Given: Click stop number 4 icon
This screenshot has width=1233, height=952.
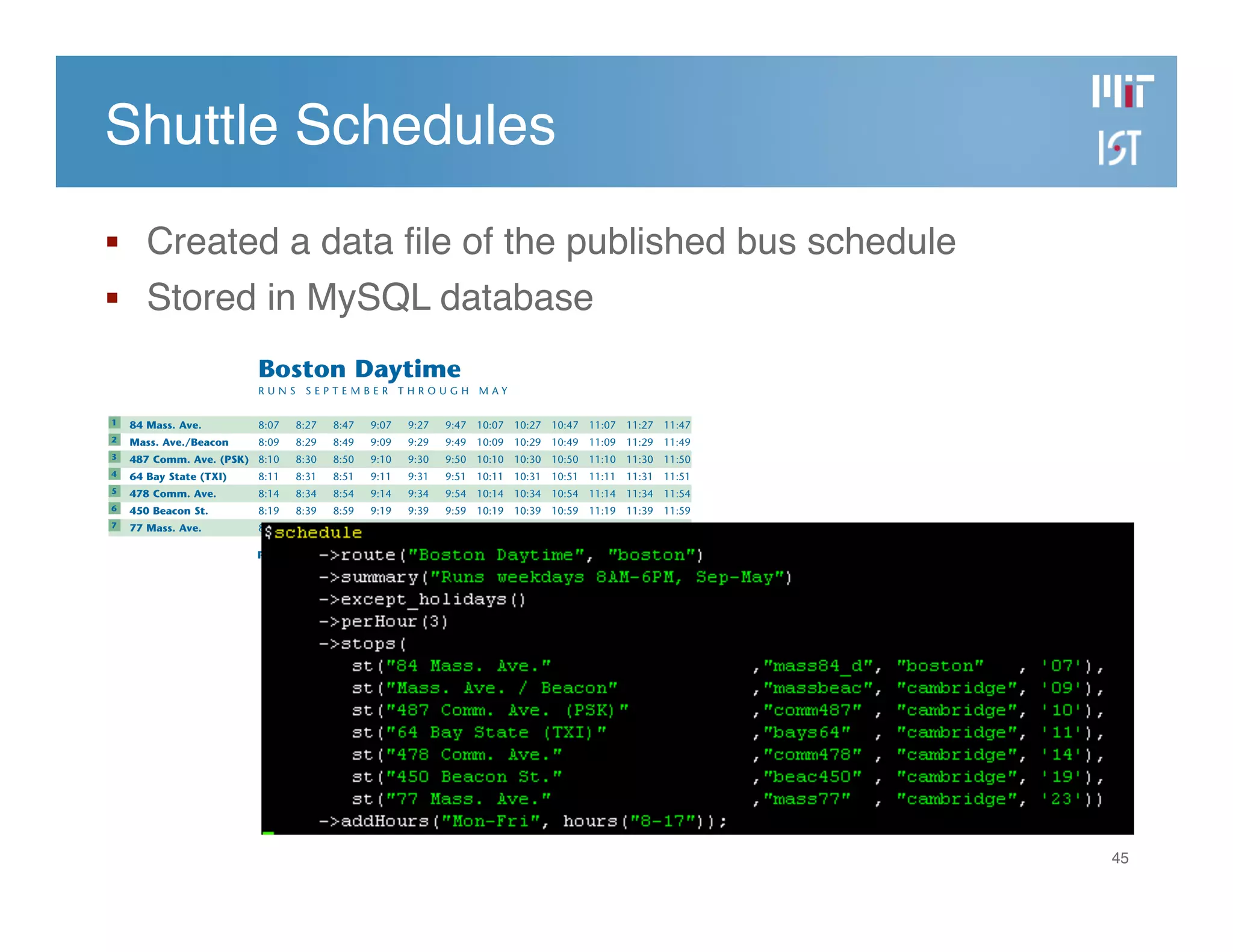Looking at the screenshot, I should click(114, 474).
